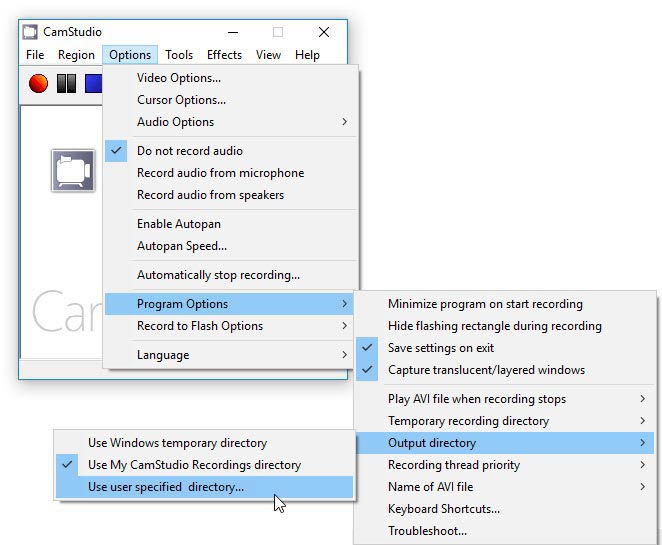Viewport: 662px width, 545px height.
Task: Click Troubleshoot menu entry
Action: 427,531
